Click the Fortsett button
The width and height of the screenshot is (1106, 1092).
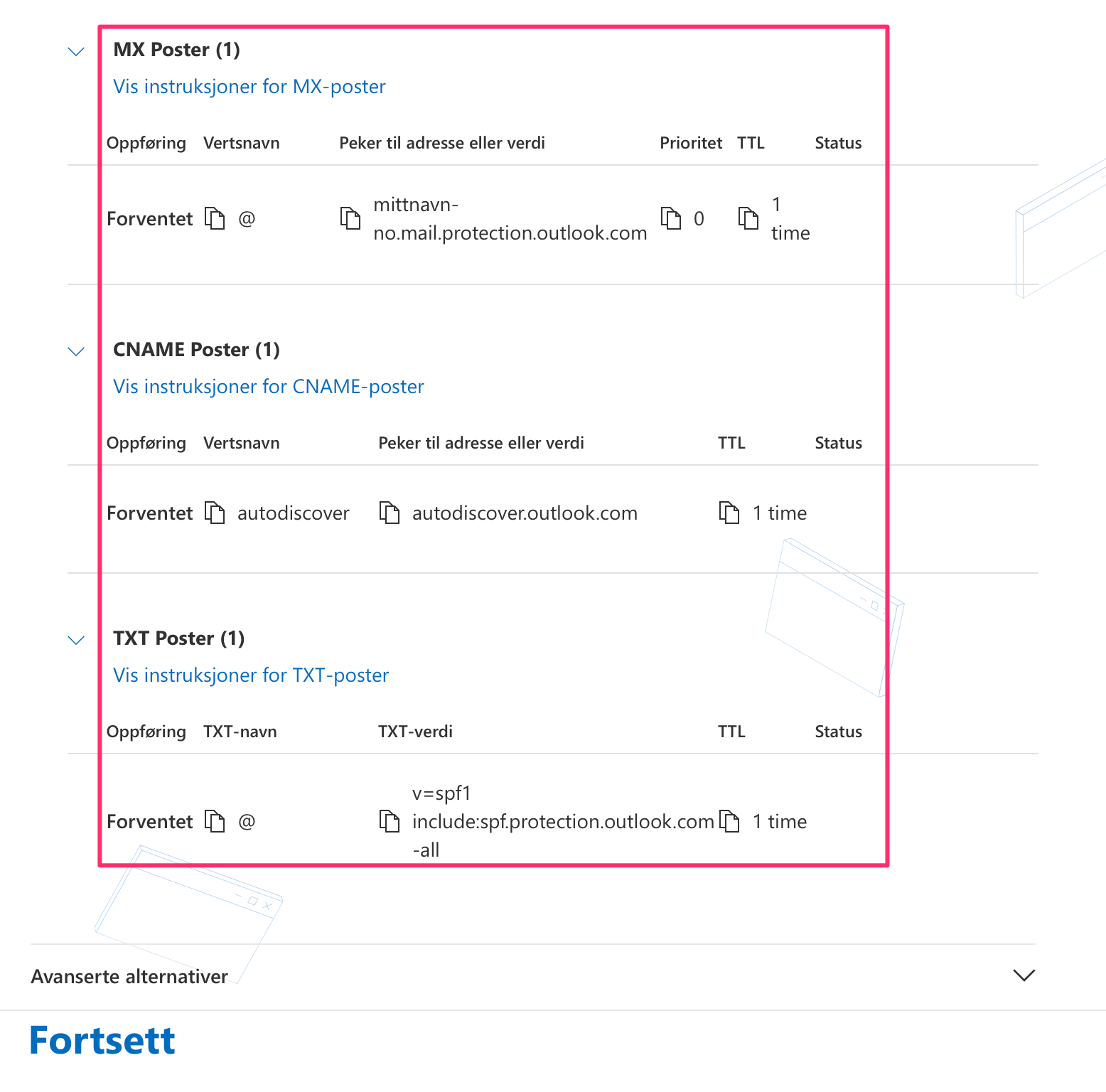click(102, 1041)
